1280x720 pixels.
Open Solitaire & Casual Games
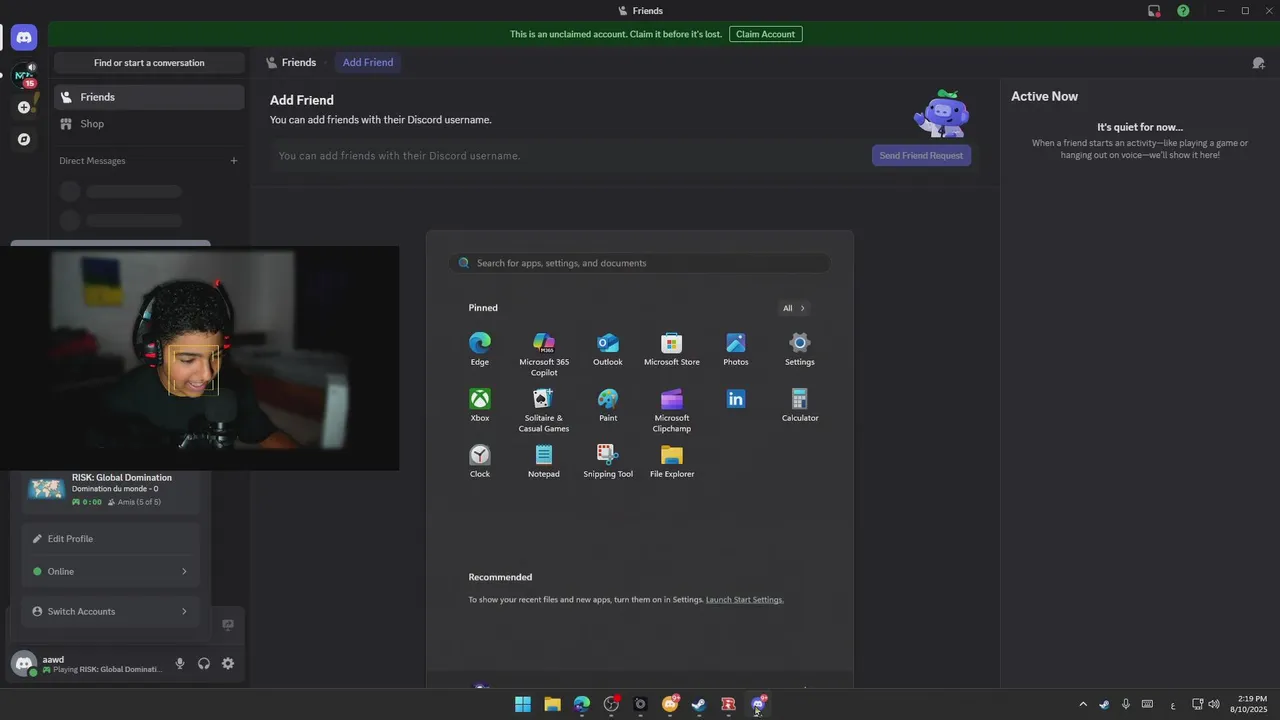544,411
